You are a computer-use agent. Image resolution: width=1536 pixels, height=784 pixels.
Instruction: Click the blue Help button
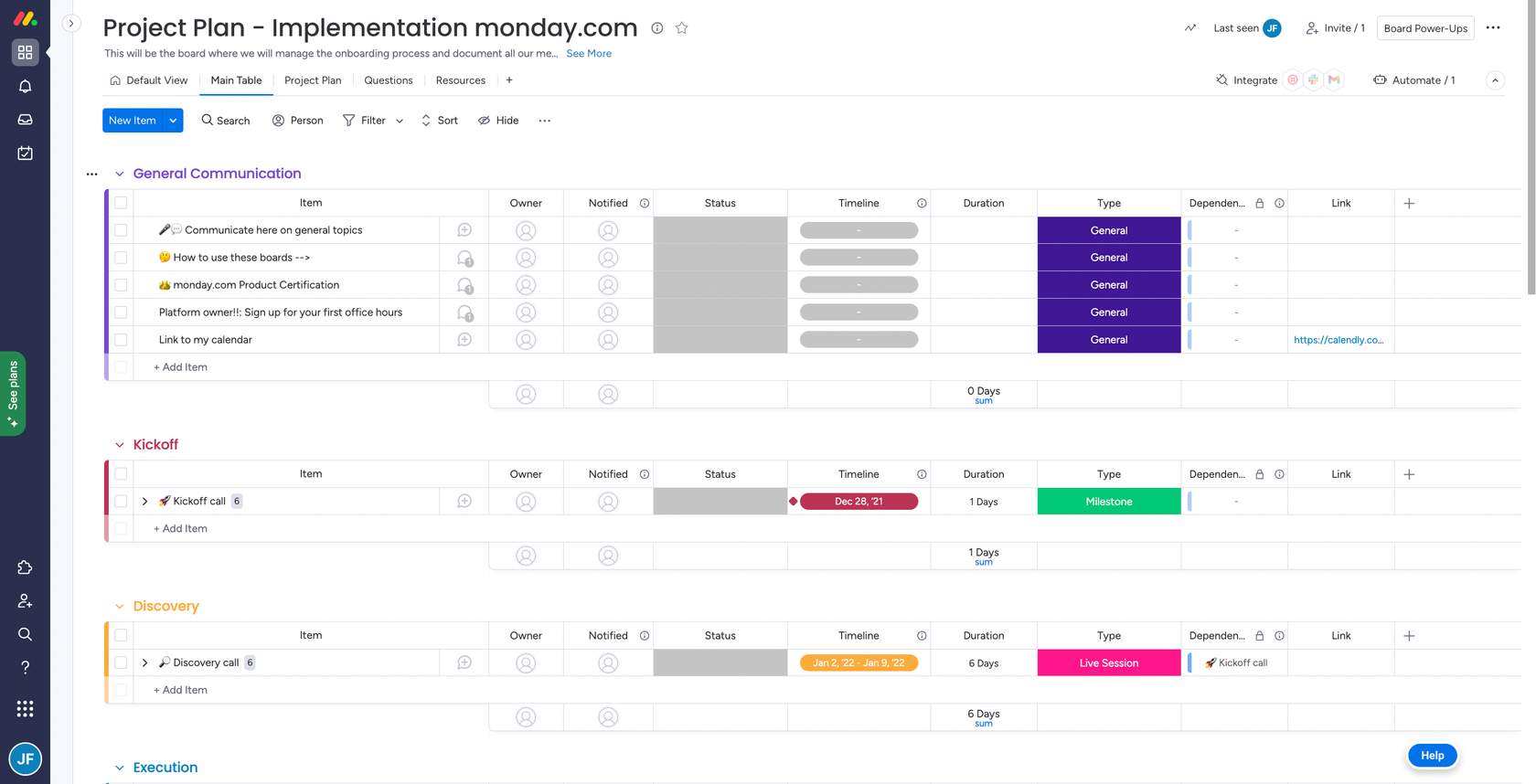pos(1433,756)
